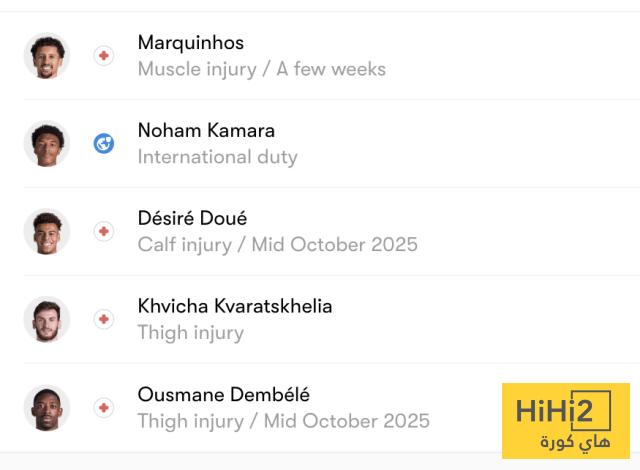Click Khvicha Kvaratskhelia's player avatar photo
Screen dimensions: 640x470
[46, 320]
